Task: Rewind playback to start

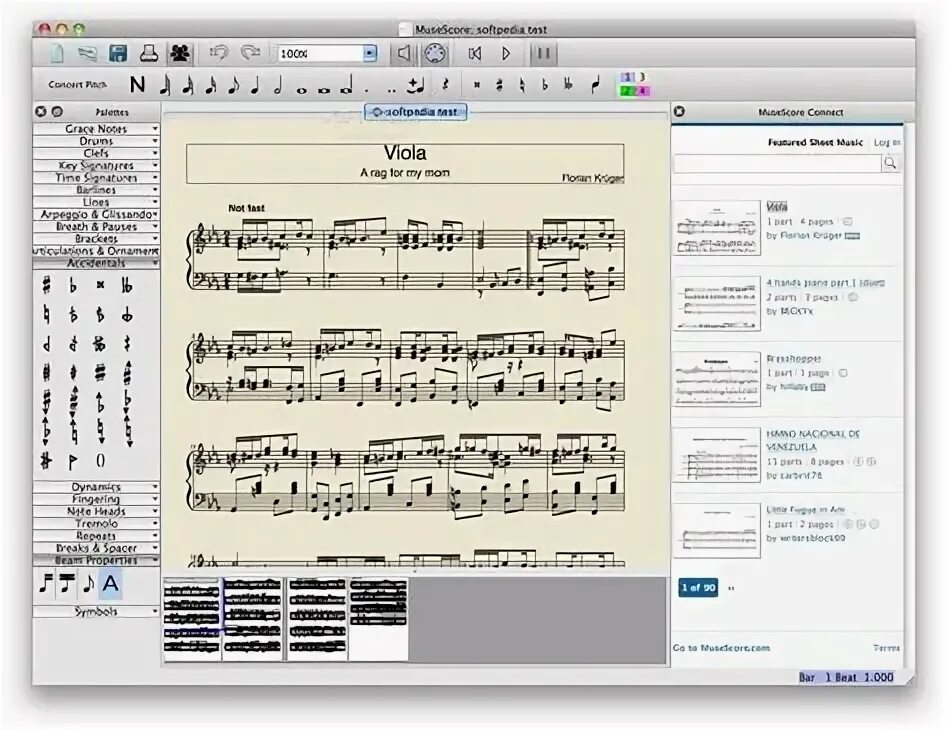Action: click(475, 54)
